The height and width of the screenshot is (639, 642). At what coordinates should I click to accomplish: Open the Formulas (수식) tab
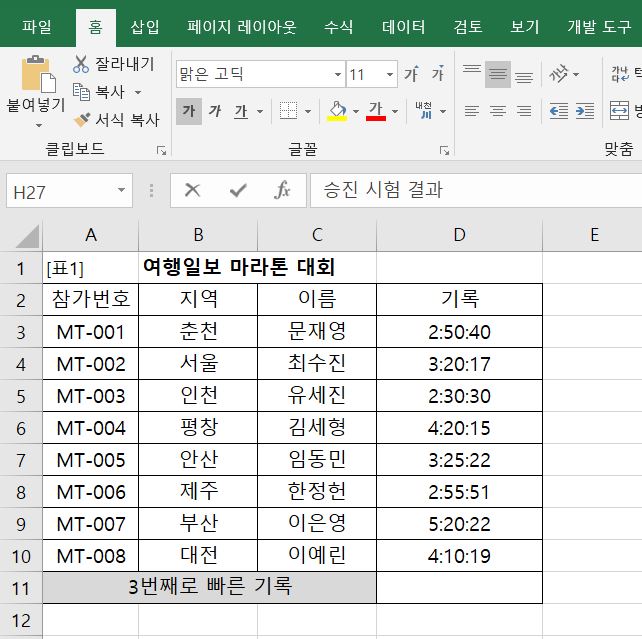tap(338, 26)
